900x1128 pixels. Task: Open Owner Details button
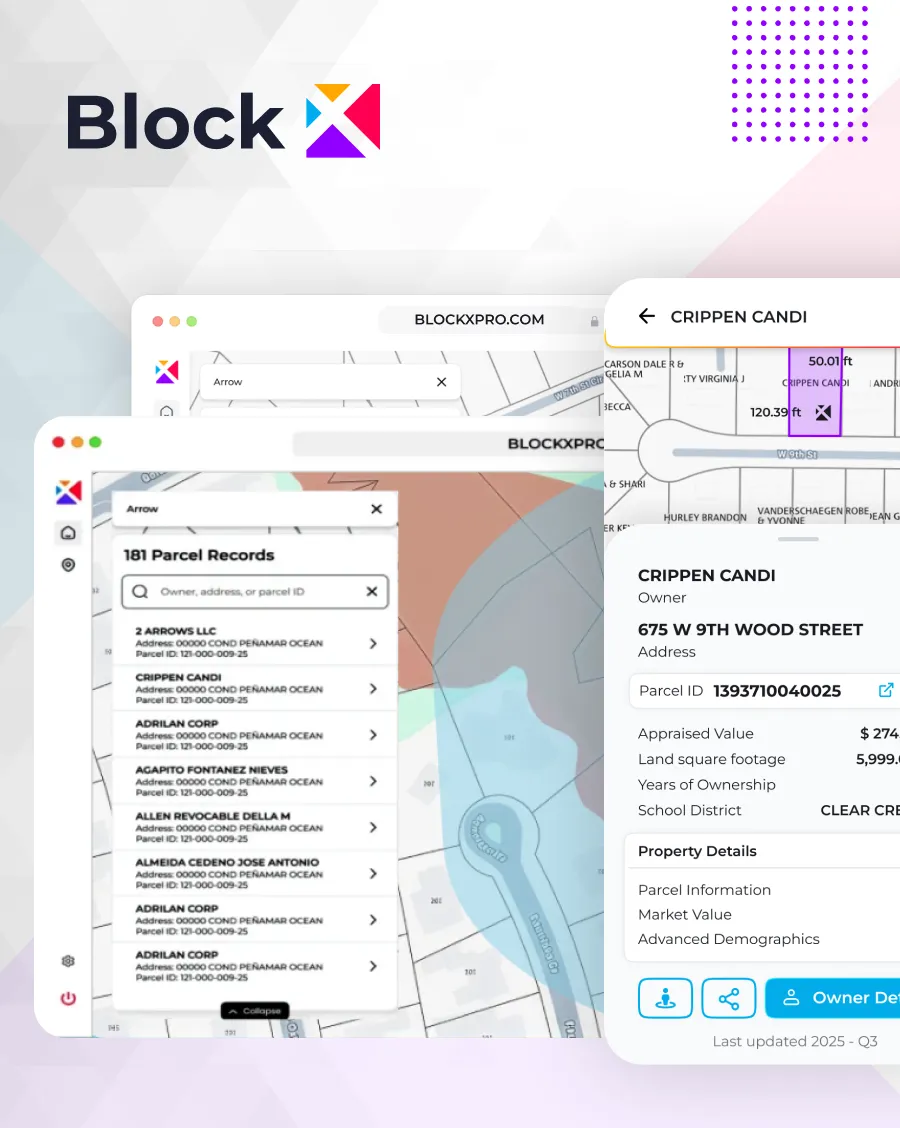(832, 998)
